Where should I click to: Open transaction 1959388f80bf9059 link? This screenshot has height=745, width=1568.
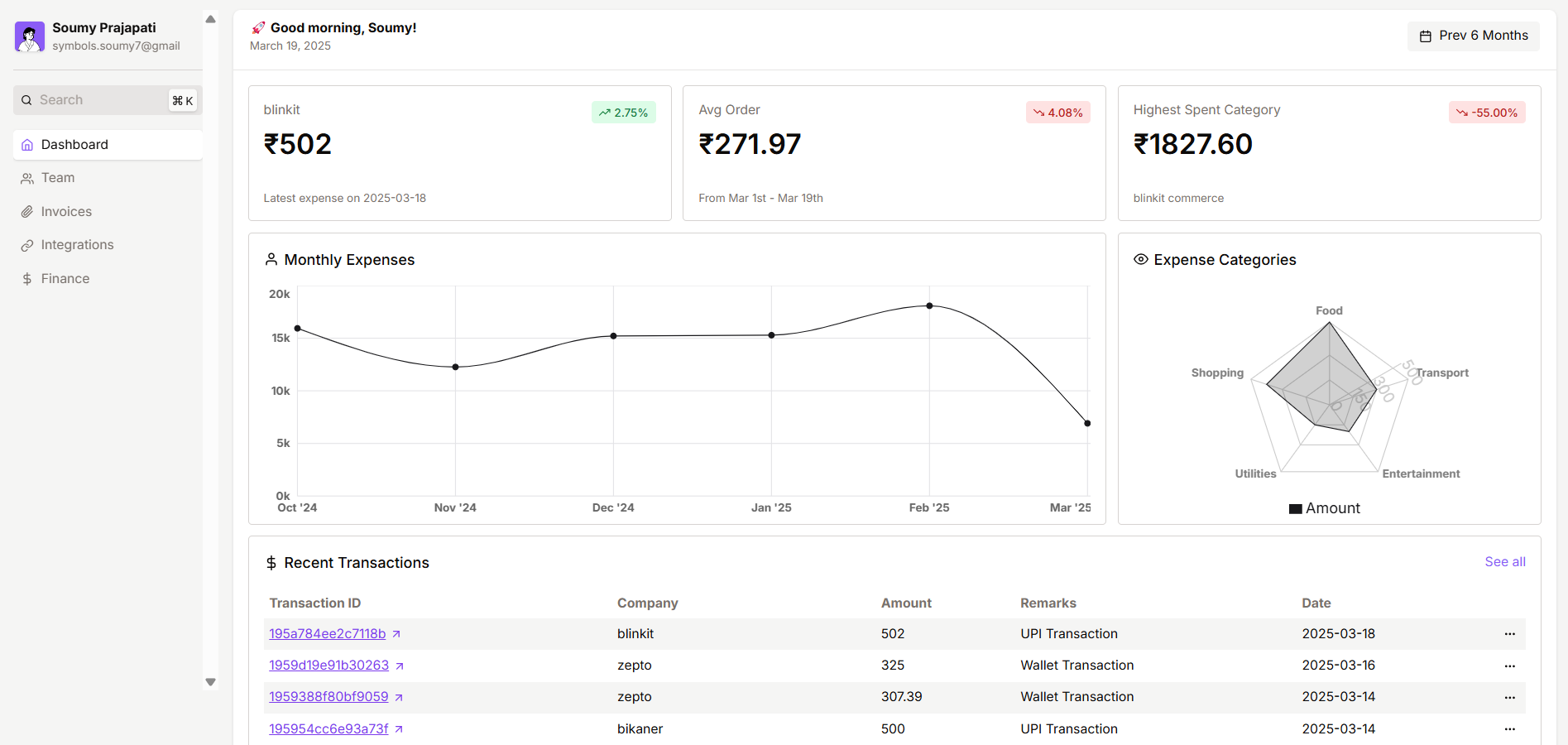pos(328,697)
